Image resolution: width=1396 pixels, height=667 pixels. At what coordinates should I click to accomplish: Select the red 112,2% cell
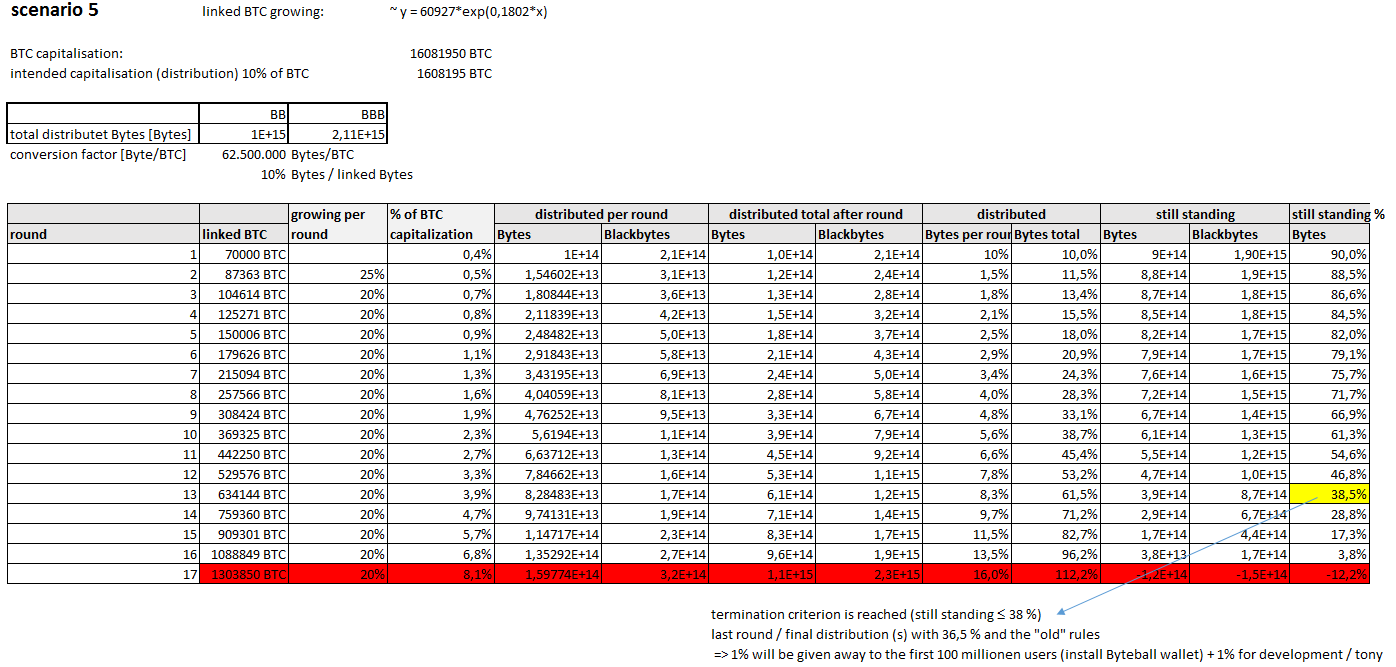tap(1056, 574)
